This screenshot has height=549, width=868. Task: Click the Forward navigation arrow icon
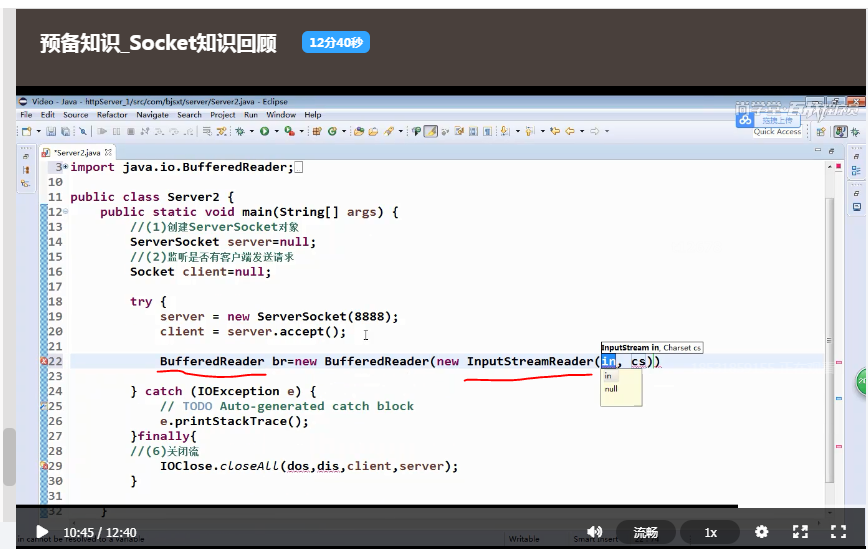(x=595, y=131)
